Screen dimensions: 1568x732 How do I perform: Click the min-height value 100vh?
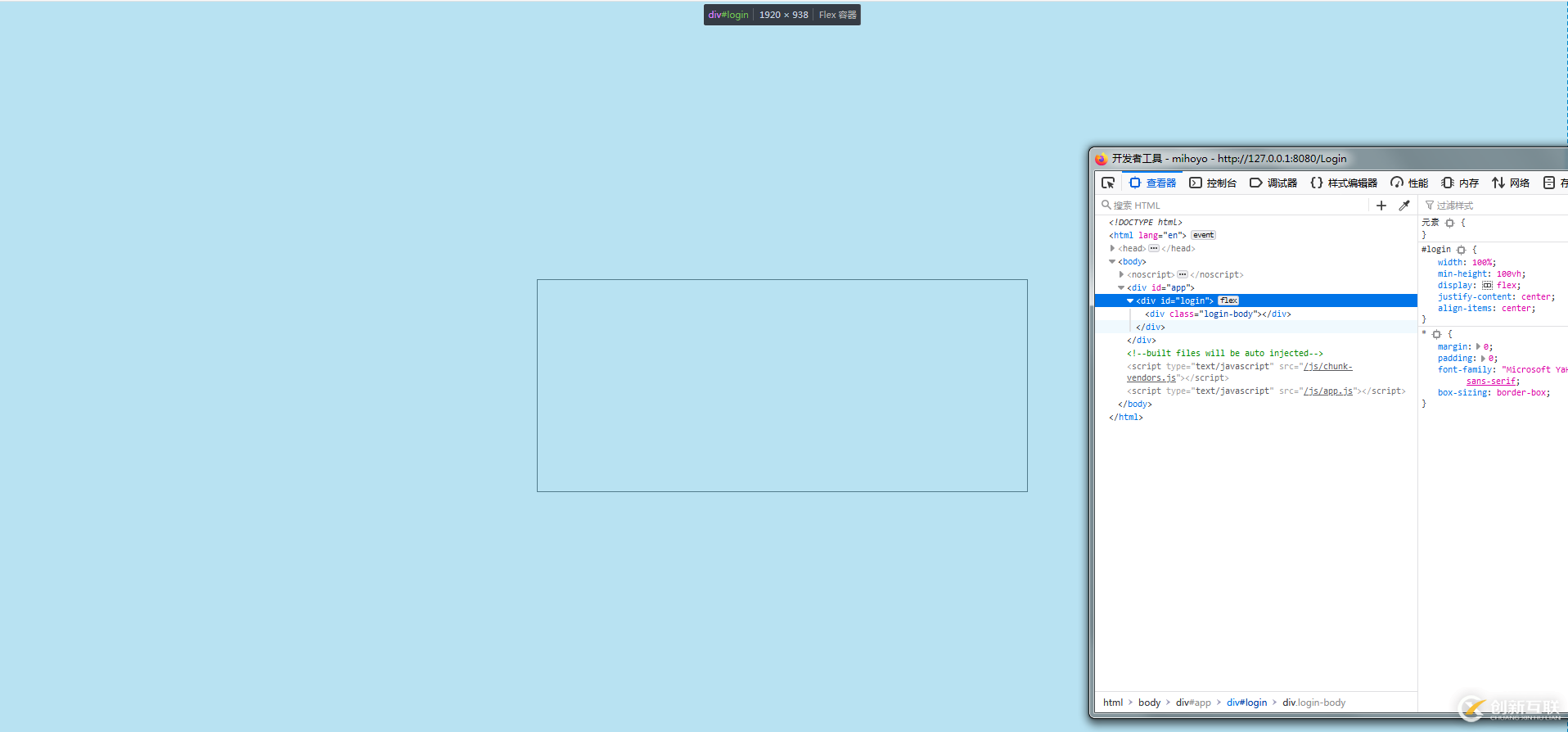1509,274
